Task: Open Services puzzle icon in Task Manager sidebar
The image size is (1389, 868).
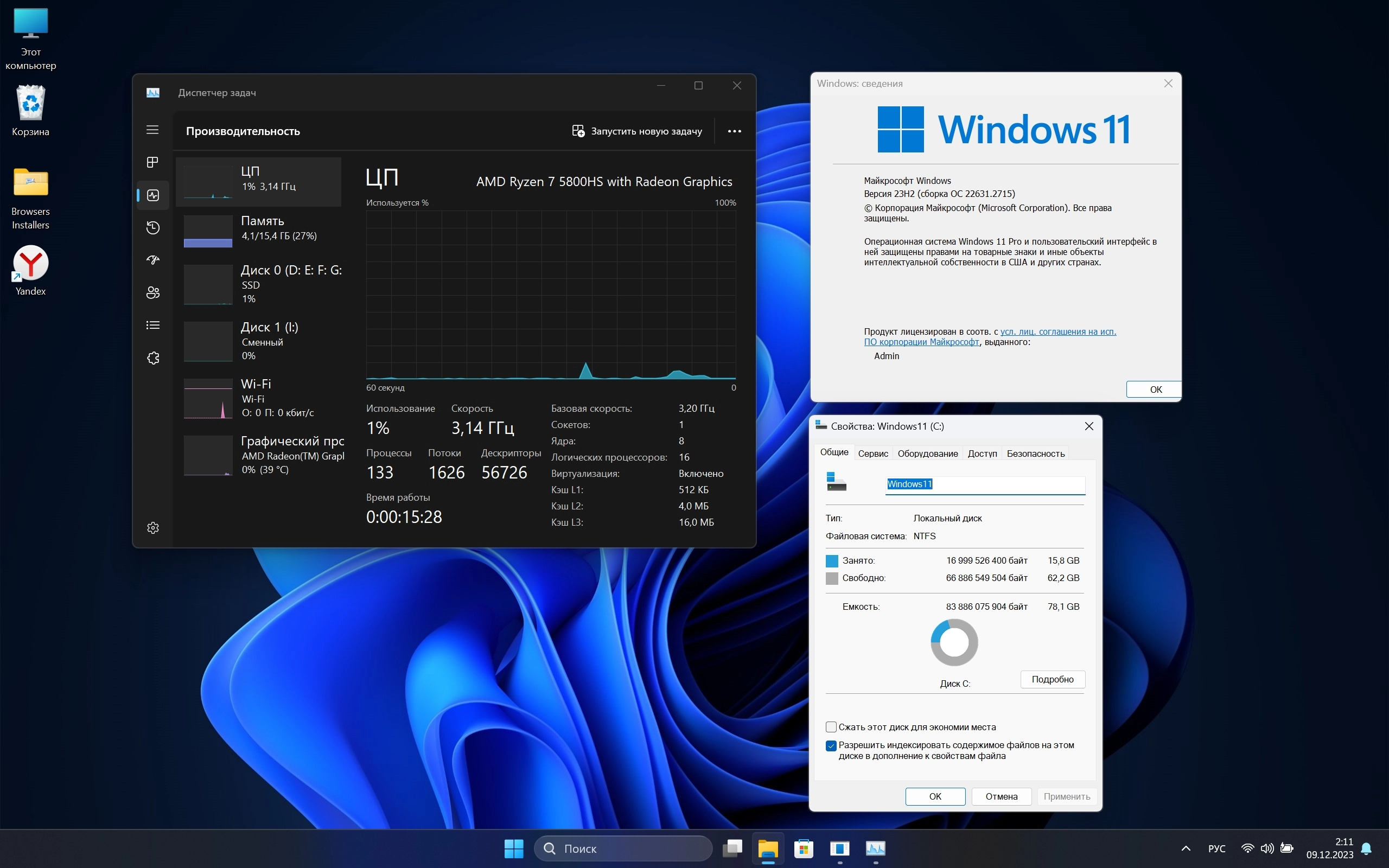Action: 152,358
